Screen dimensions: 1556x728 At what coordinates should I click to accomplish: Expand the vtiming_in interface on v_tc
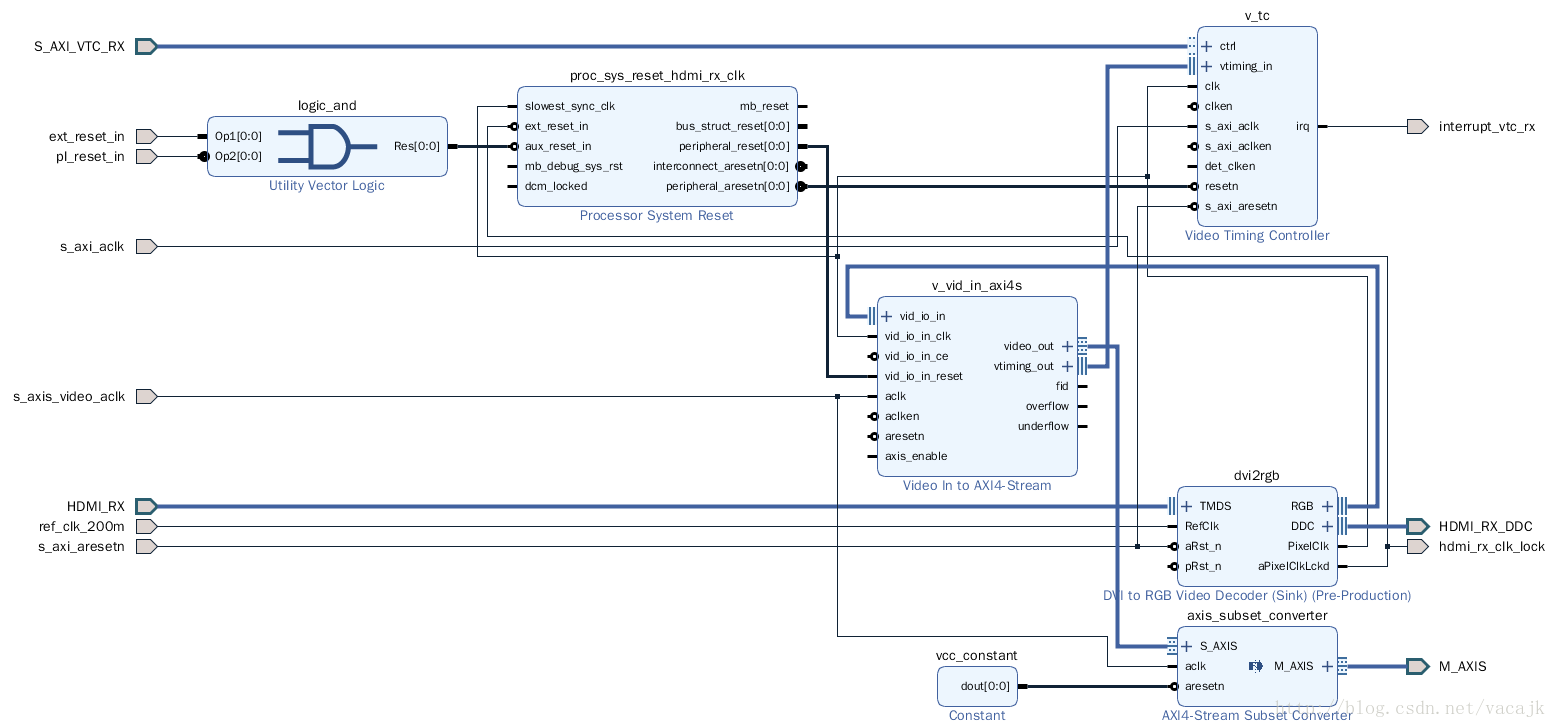1206,66
